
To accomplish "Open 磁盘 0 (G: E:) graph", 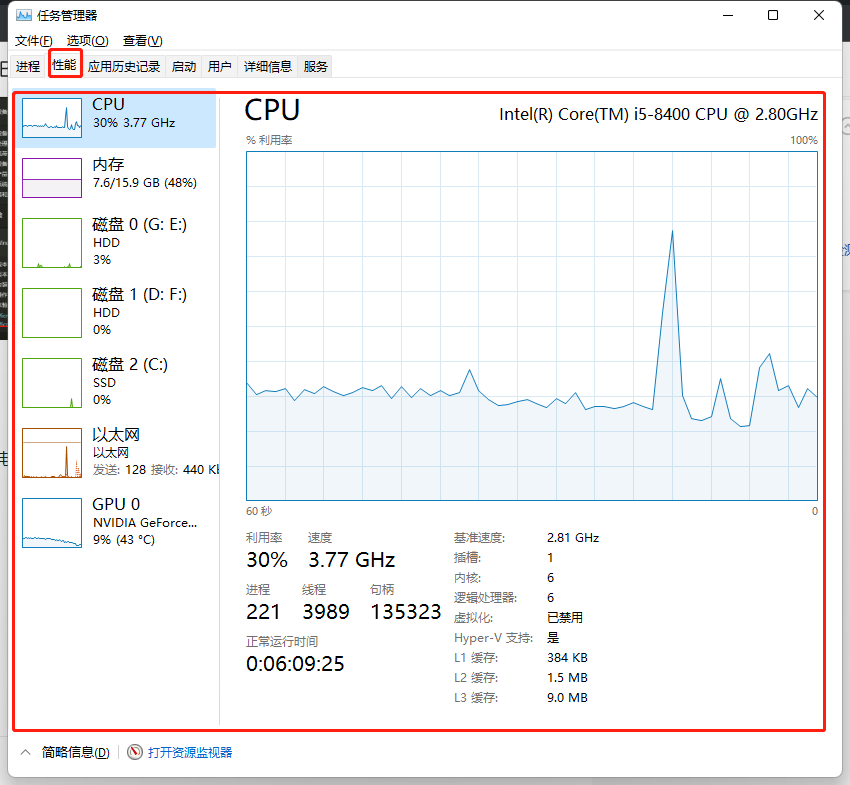I will tap(52, 243).
